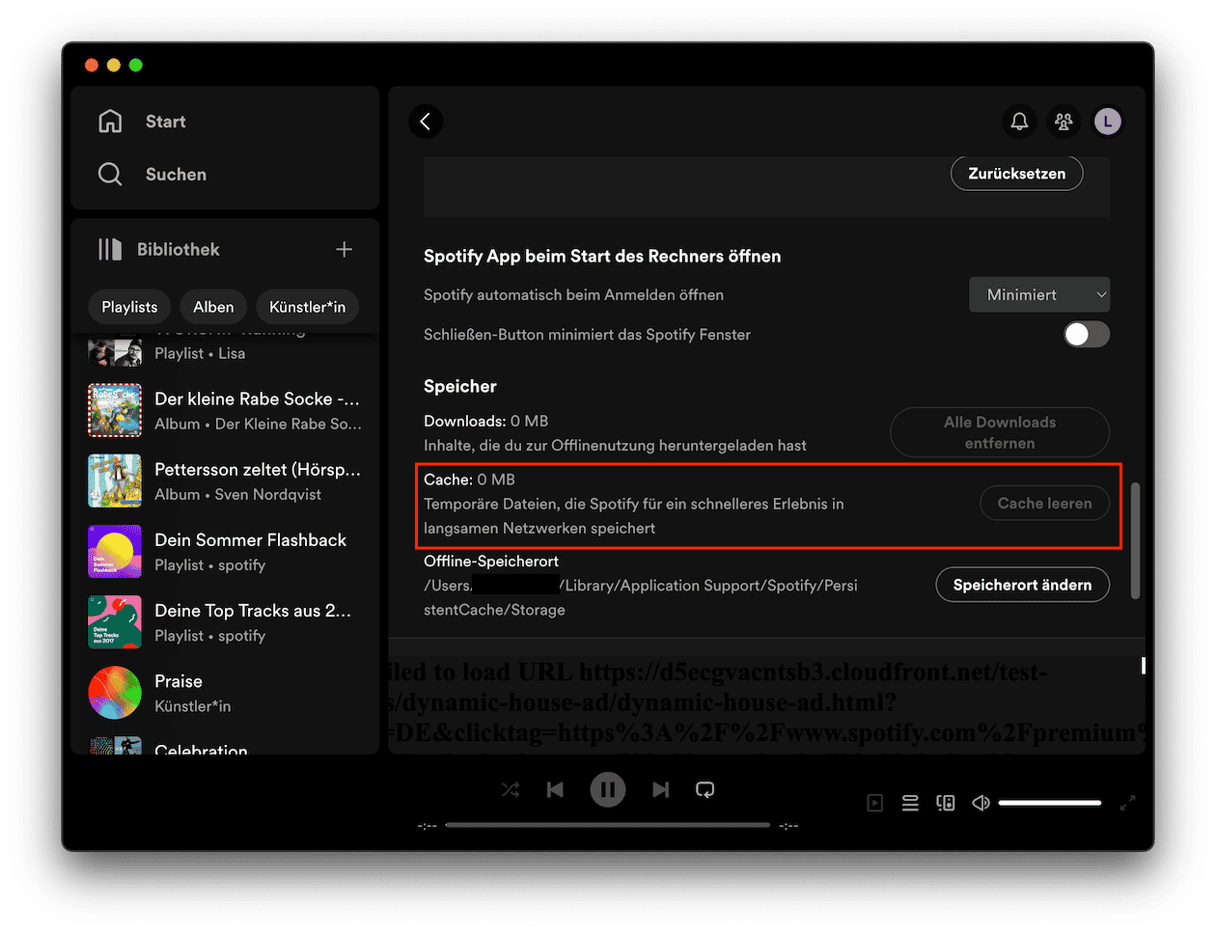Screen dimensions: 1216x933
Task: Open the Praise artist entry
Action: 226,693
